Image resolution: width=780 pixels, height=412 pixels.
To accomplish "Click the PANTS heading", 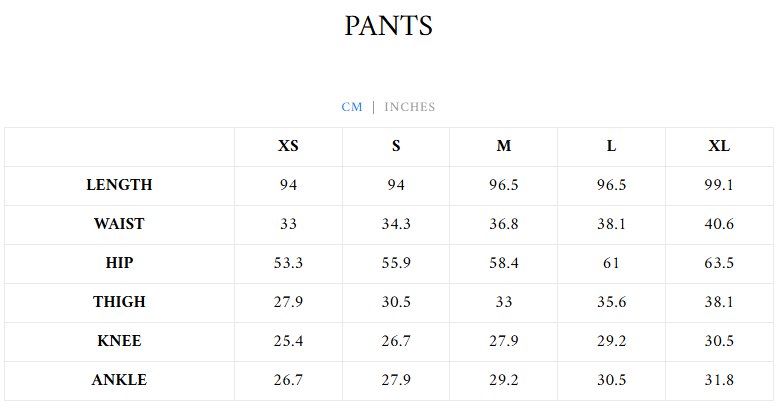I will click(389, 26).
